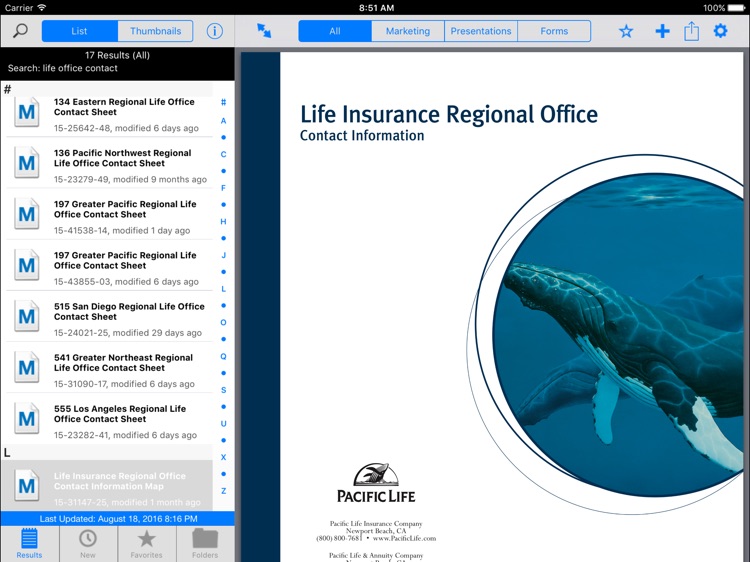Tap the search magnifier icon
750x562 pixels.
click(x=20, y=31)
